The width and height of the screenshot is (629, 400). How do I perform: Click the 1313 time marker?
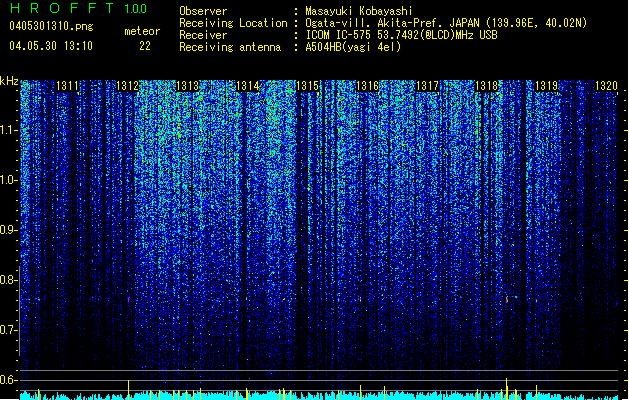coord(187,86)
